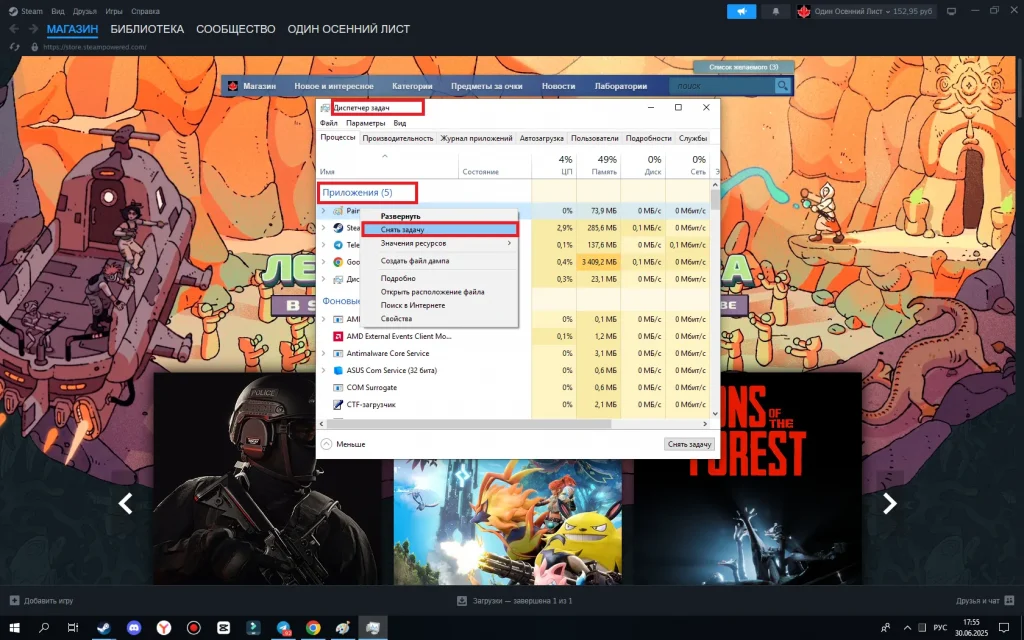Open the red record app on taskbar
1024x640 pixels.
(194, 628)
